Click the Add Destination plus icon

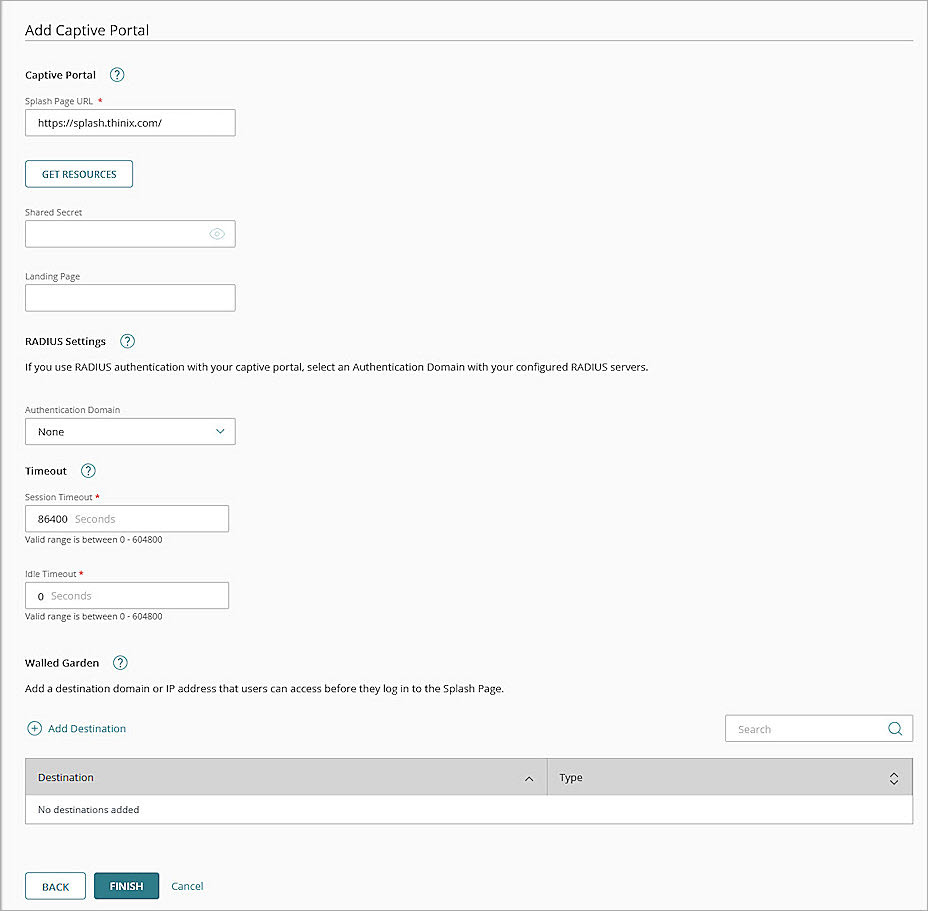33,728
